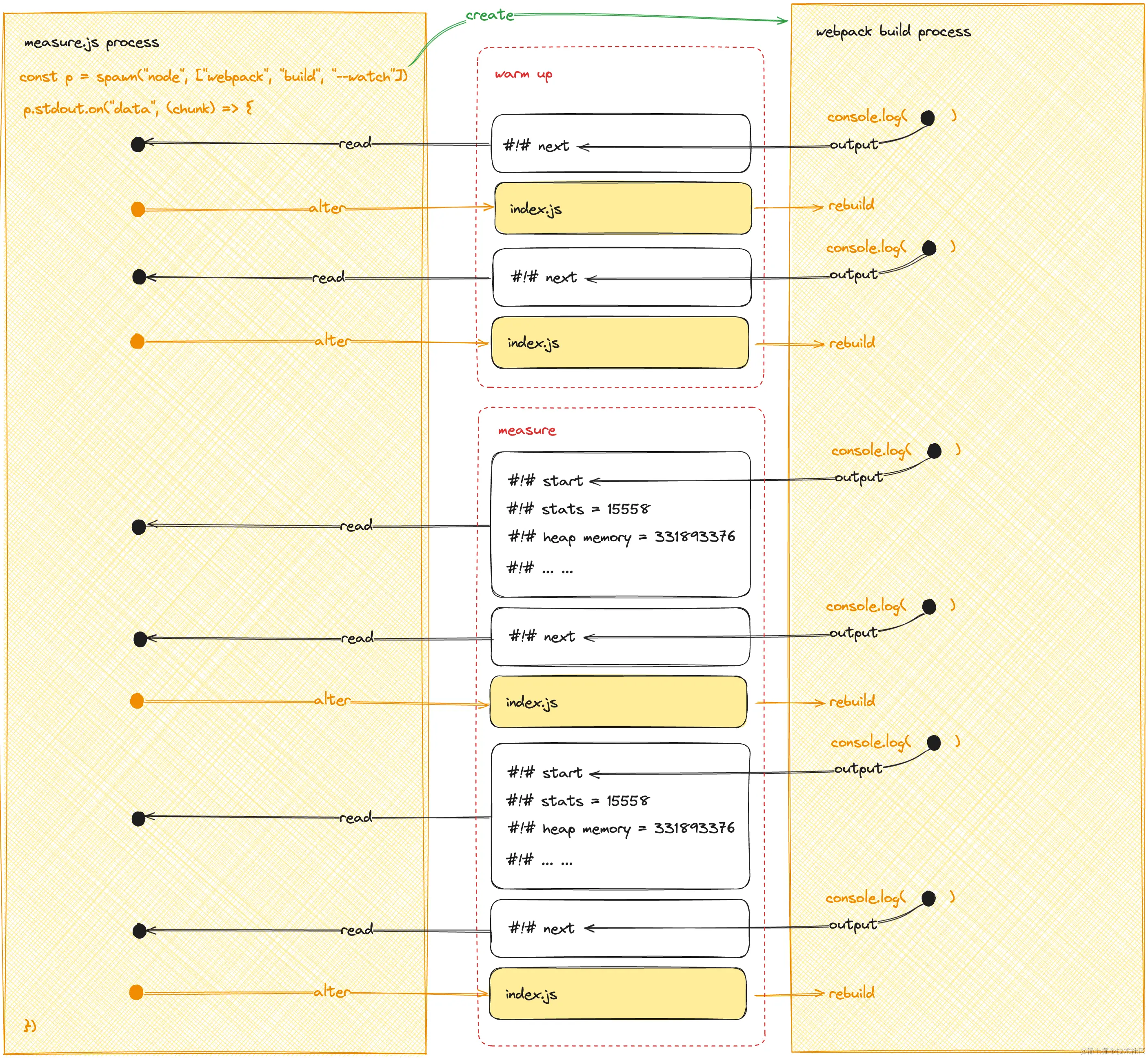1148x1058 pixels.
Task: Click the bottommost orange 'rebuild' label
Action: 852,993
